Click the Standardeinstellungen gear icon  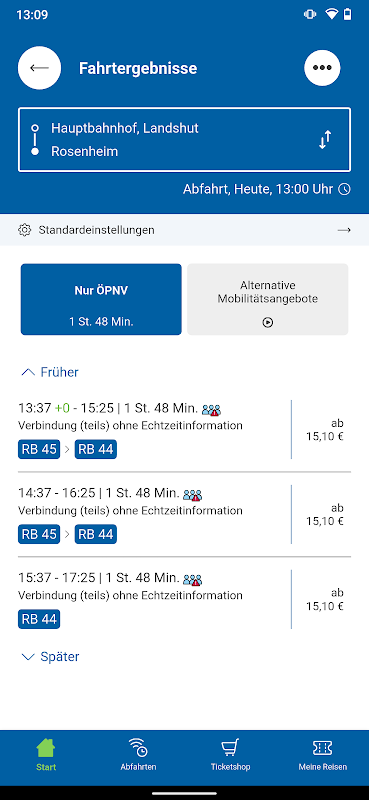24,230
